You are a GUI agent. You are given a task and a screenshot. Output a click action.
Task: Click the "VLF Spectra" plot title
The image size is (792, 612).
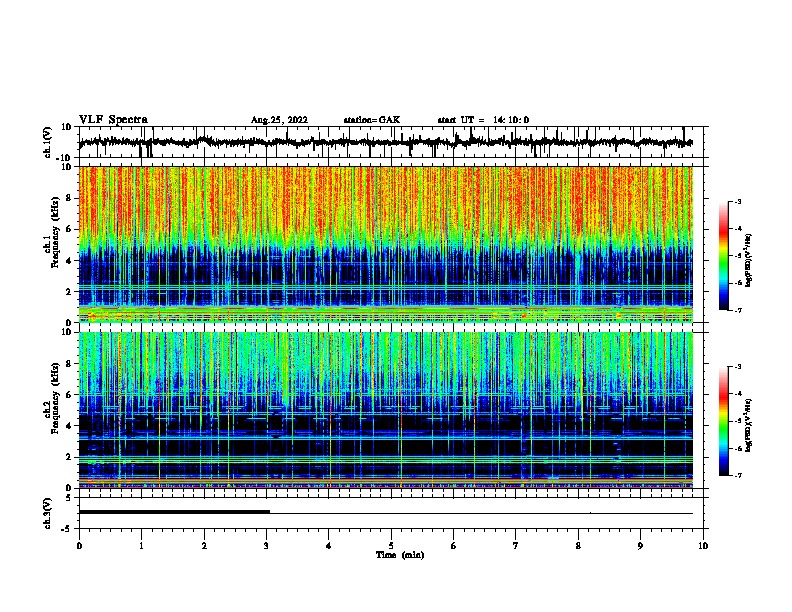coord(113,120)
